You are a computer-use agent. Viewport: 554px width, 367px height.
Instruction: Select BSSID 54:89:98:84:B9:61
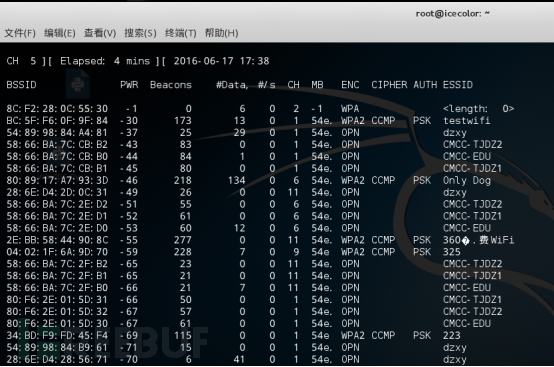click(x=57, y=348)
